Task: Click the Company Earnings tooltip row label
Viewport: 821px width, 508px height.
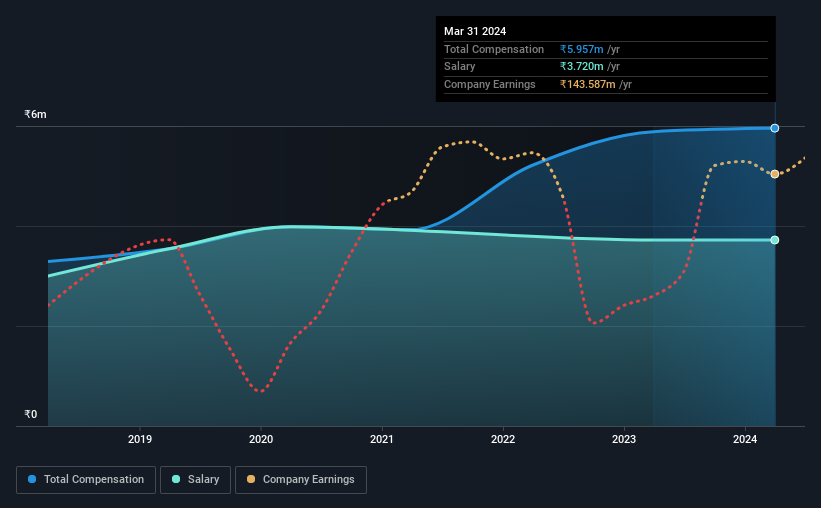Action: coord(490,84)
